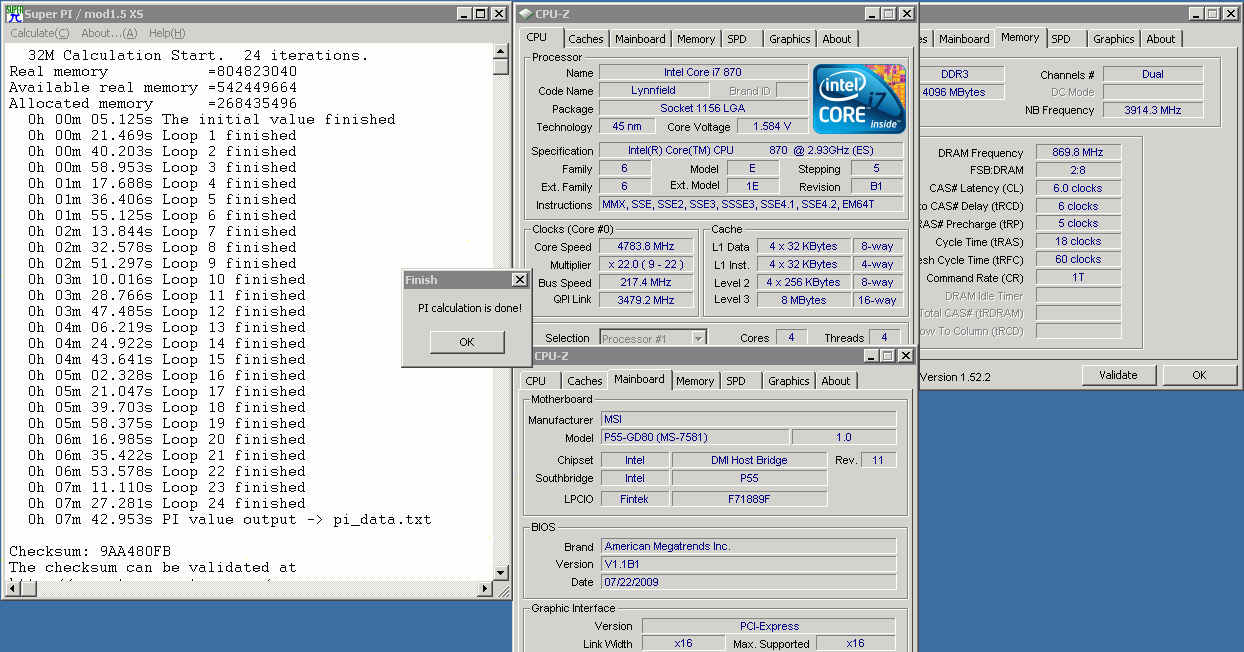Click the CAS# Latency value 6.0 clocks

(1078, 188)
